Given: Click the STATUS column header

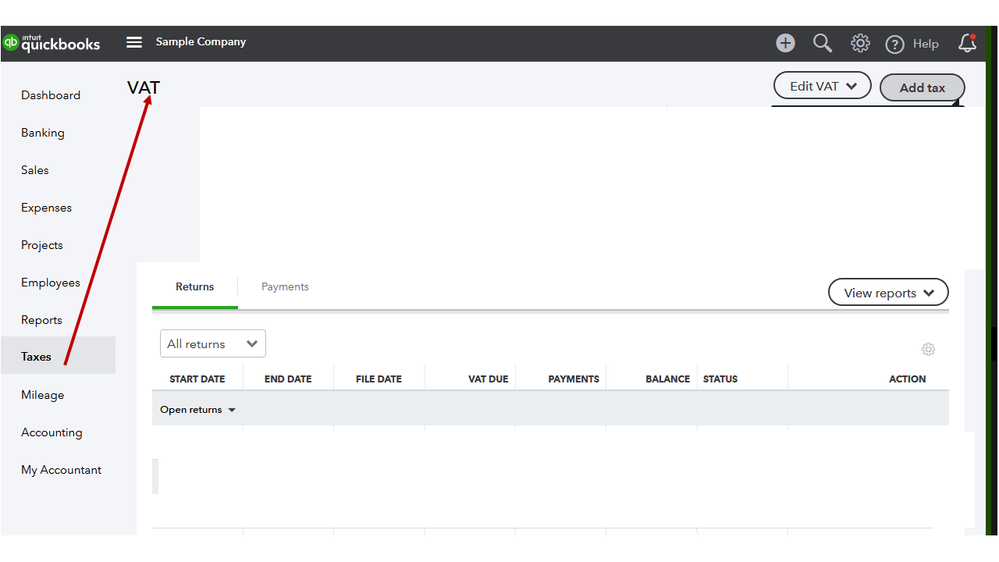Looking at the screenshot, I should coord(720,378).
